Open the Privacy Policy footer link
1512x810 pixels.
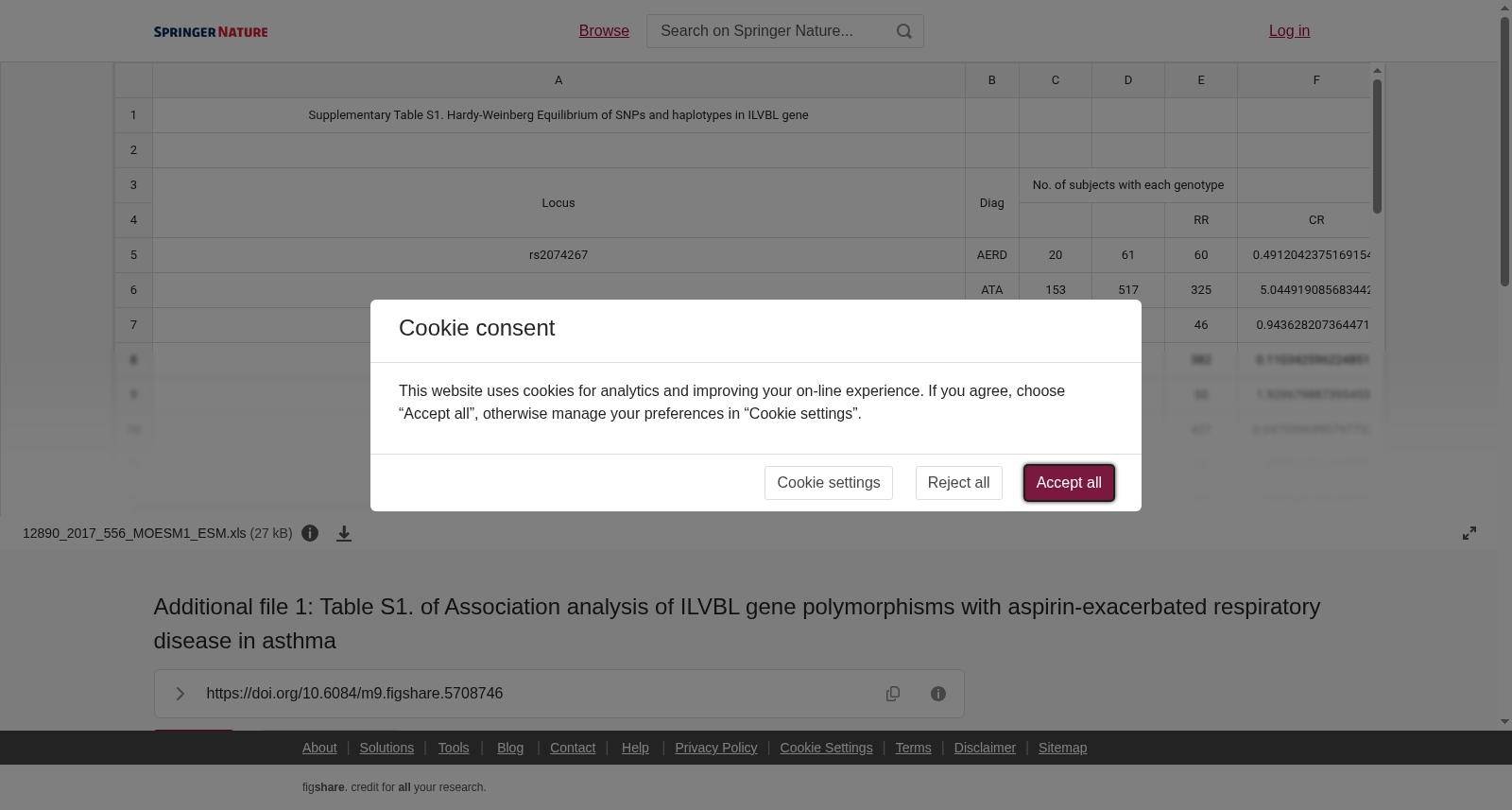click(x=715, y=748)
